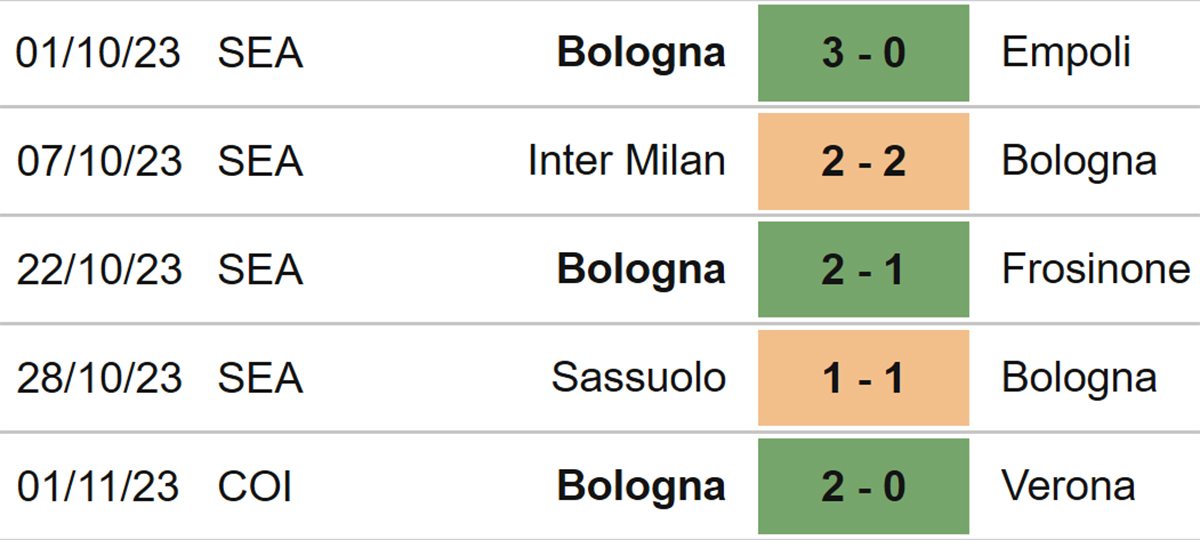
Task: Click the 07/10/23 match date
Action: pos(98,161)
